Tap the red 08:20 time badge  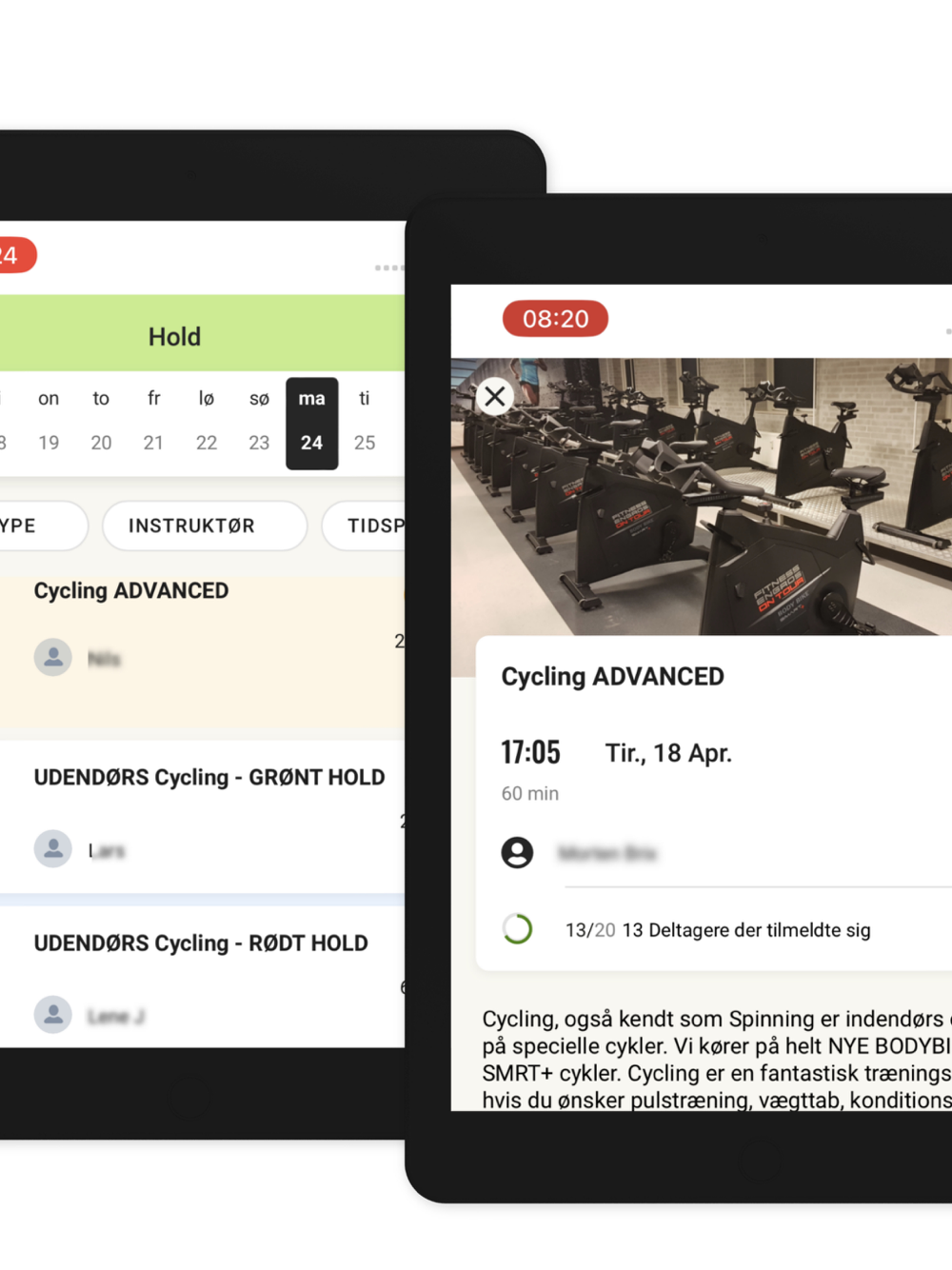[556, 319]
